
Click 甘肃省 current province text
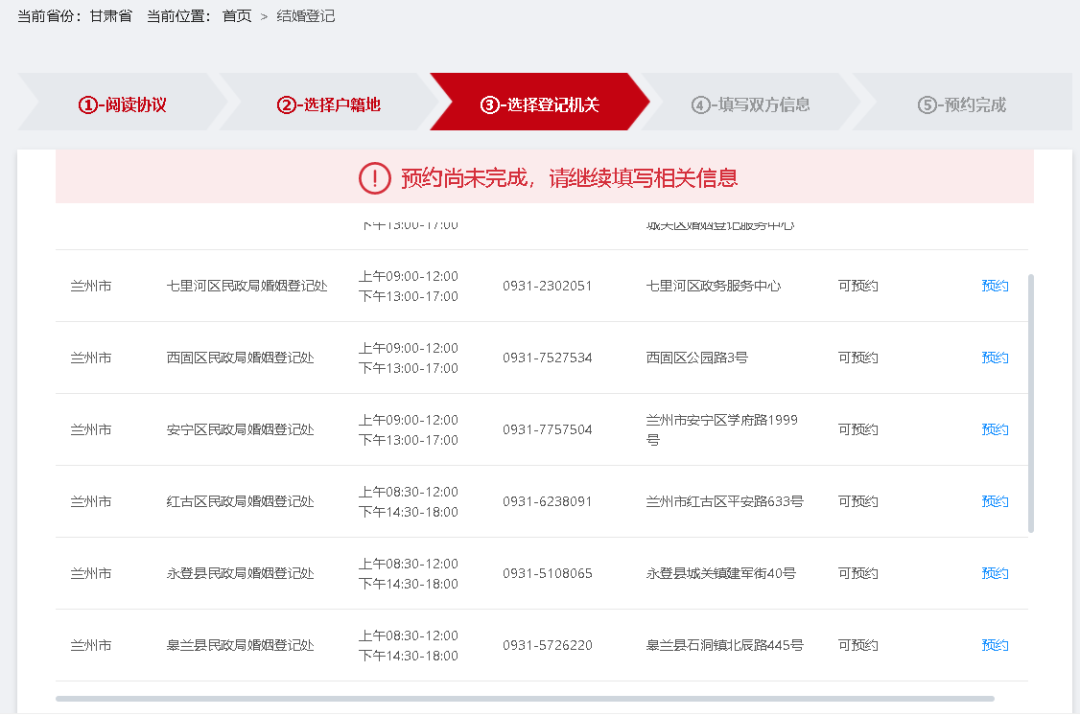[x=110, y=17]
